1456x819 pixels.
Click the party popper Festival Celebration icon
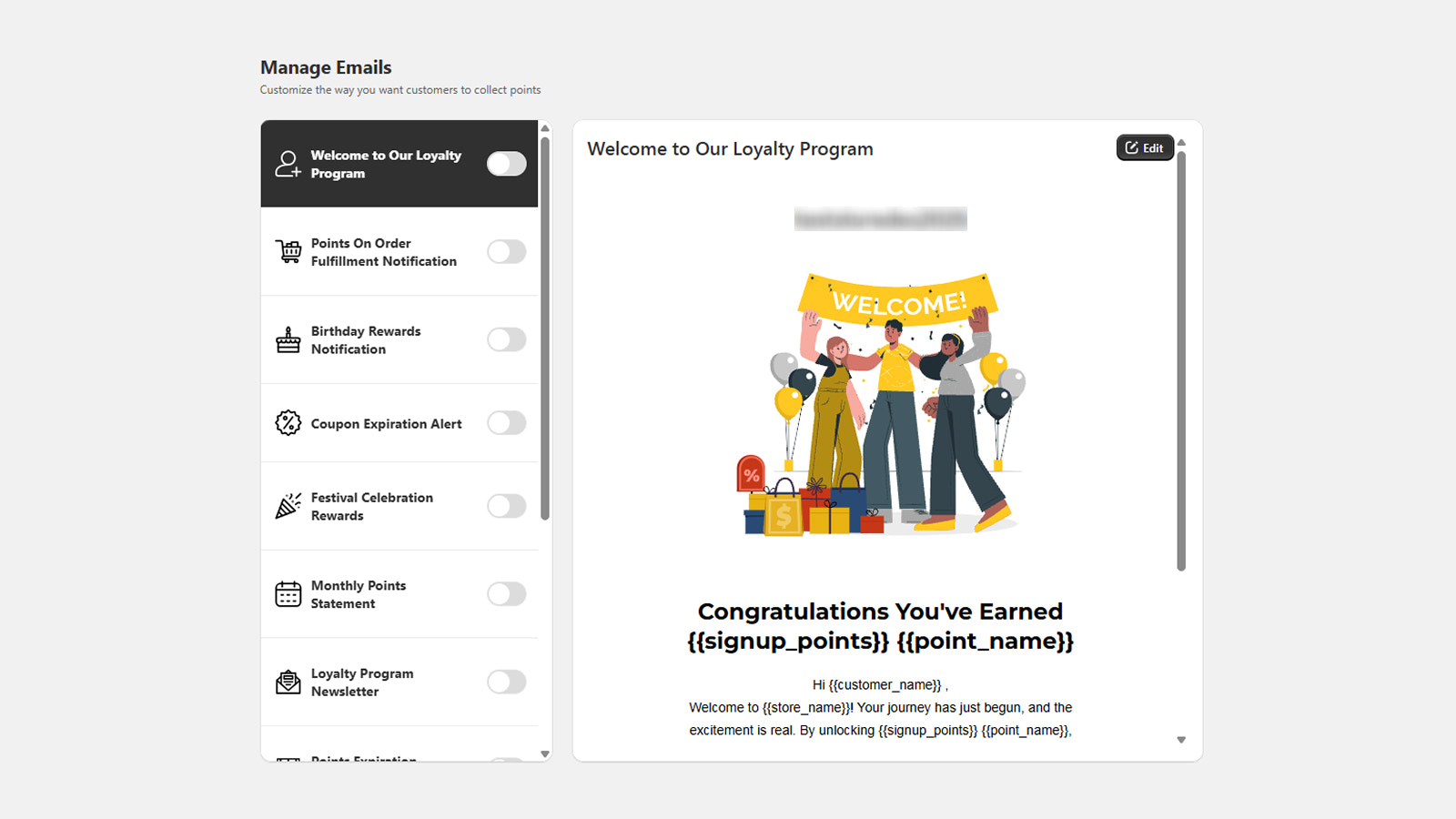click(x=288, y=506)
